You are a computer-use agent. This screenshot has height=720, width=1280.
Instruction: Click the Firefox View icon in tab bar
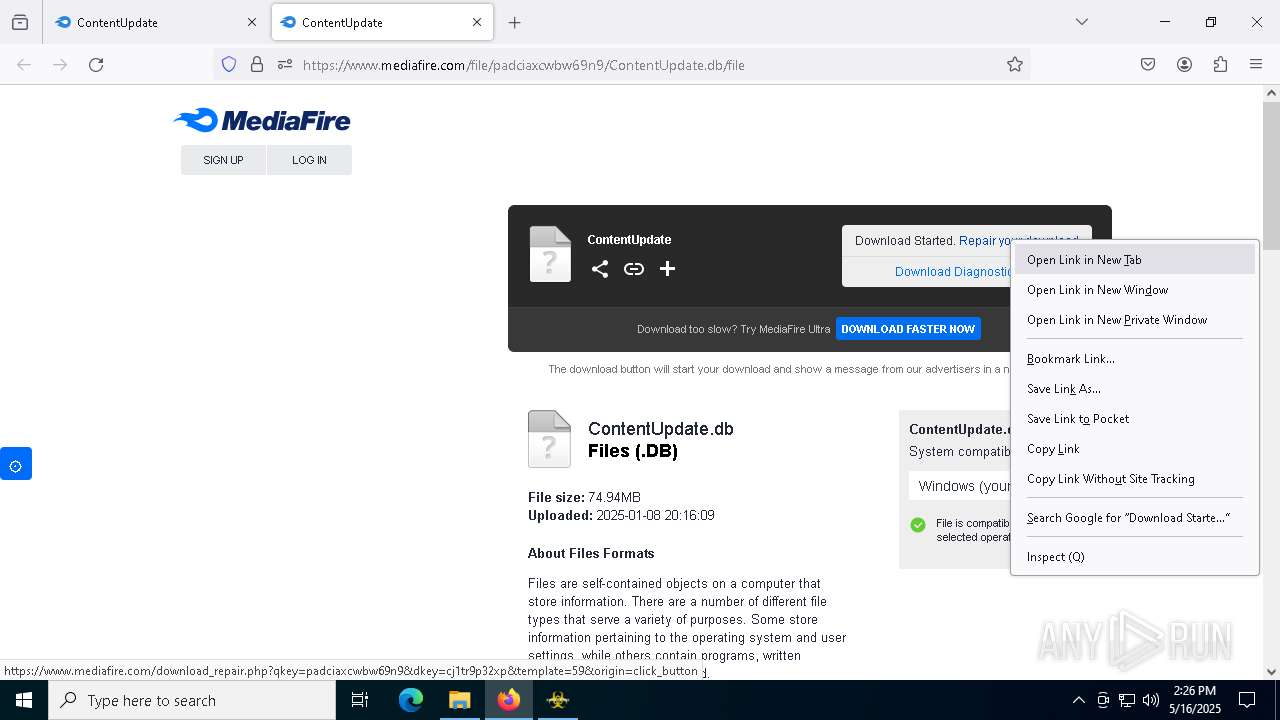[x=20, y=22]
